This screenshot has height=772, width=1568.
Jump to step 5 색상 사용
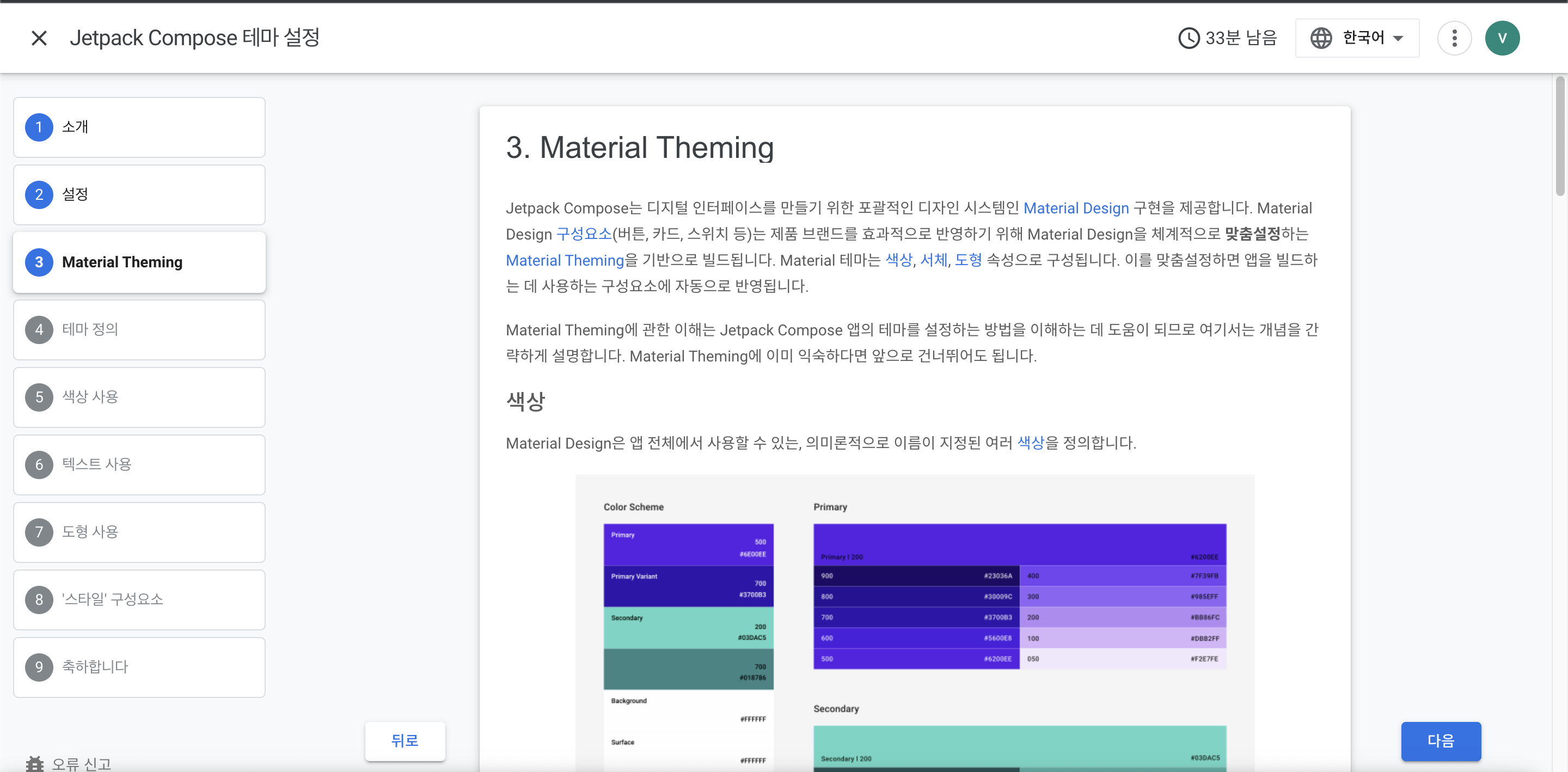pos(139,397)
